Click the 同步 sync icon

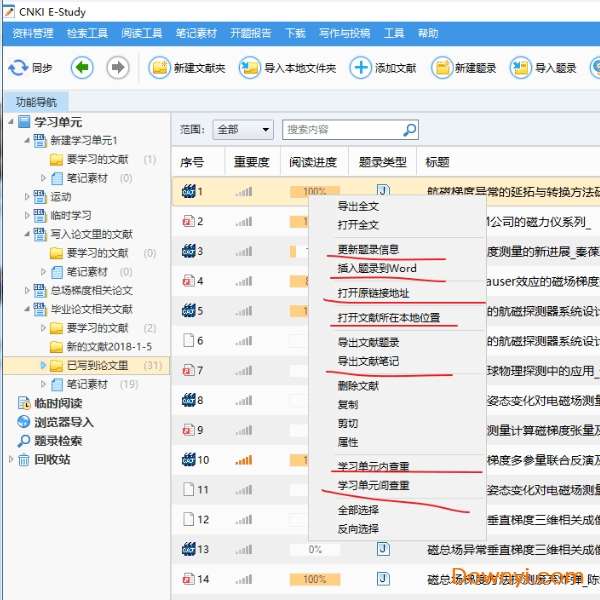coord(18,68)
